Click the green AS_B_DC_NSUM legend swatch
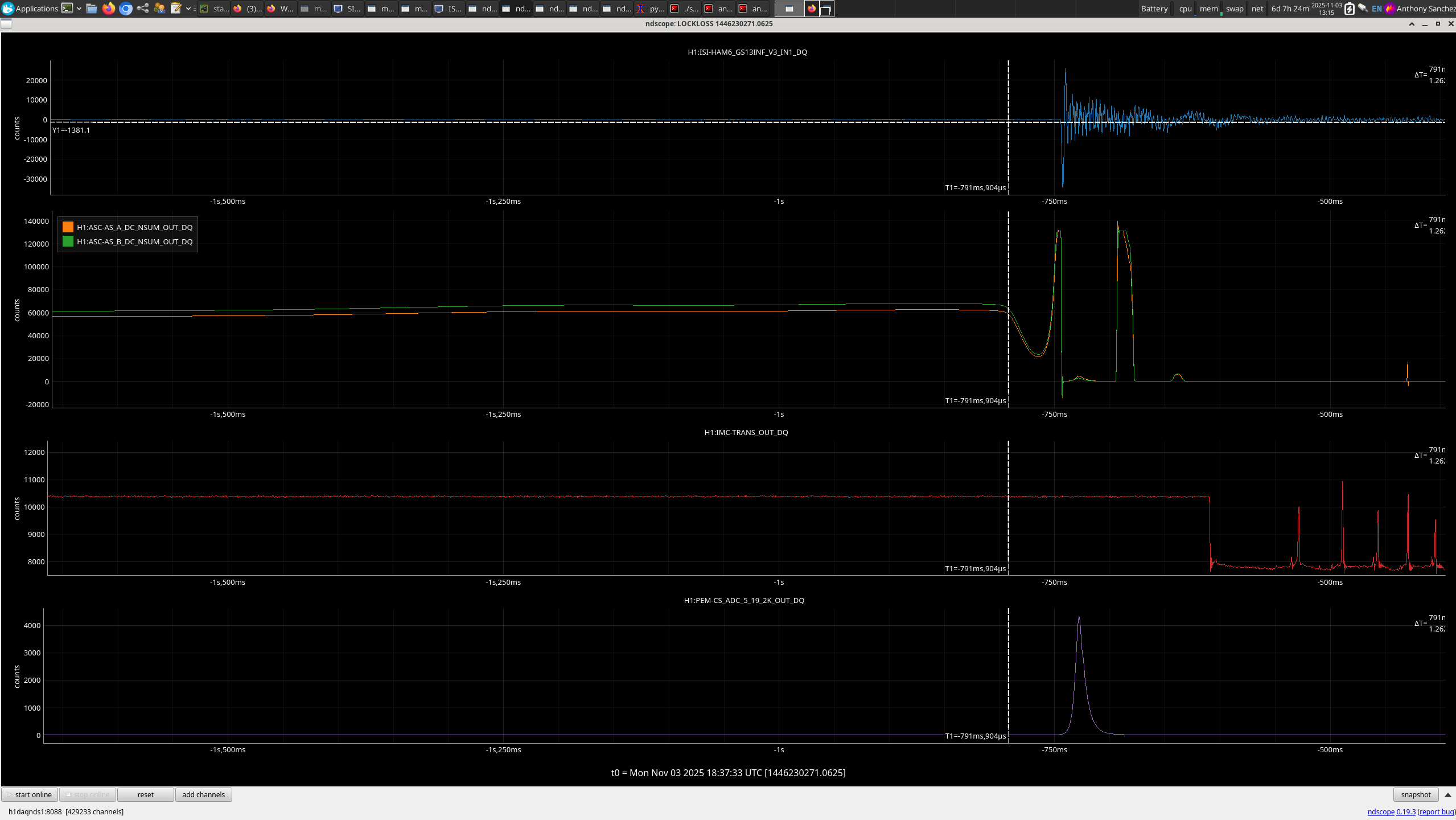The width and height of the screenshot is (1456, 820). pos(68,241)
